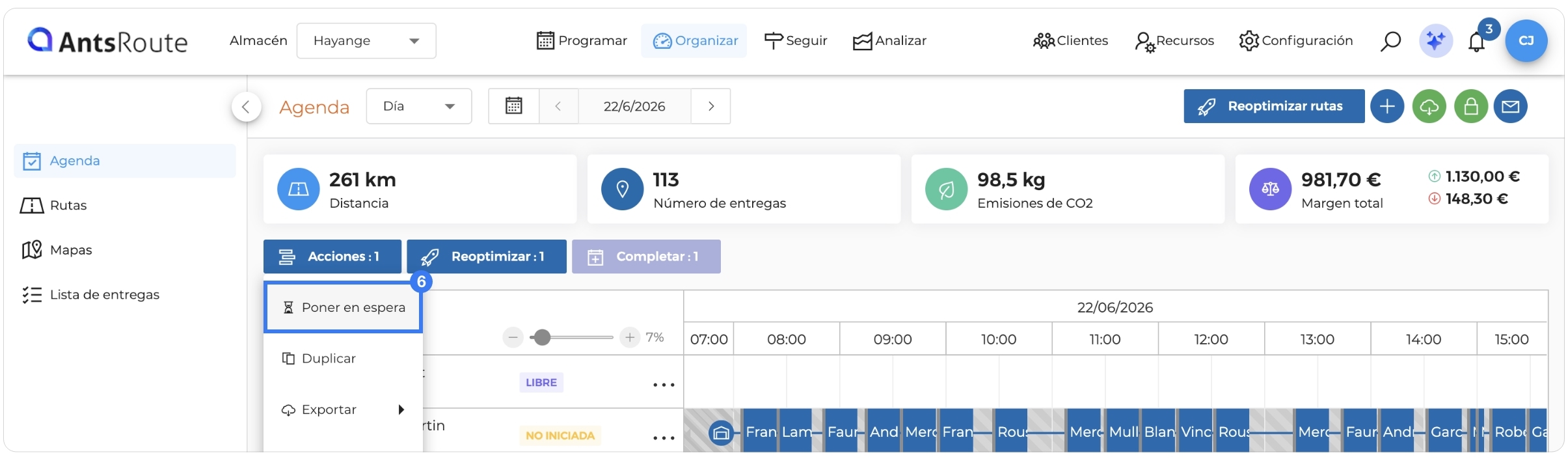The height and width of the screenshot is (459, 1568).
Task: Open the AI assistant sparkle icon
Action: [x=1436, y=41]
